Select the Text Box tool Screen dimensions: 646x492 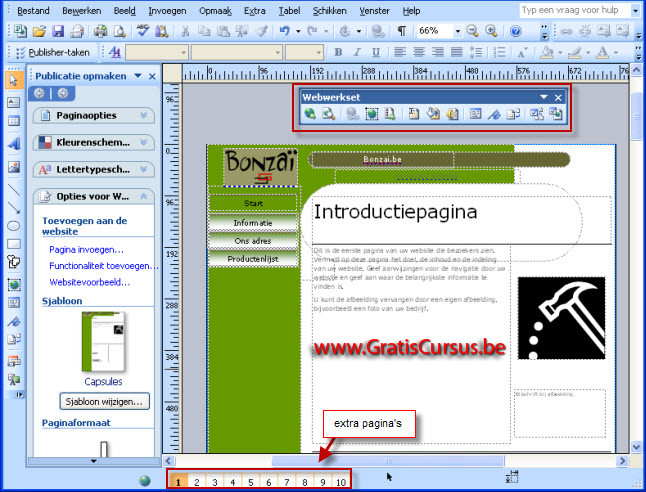click(x=14, y=102)
